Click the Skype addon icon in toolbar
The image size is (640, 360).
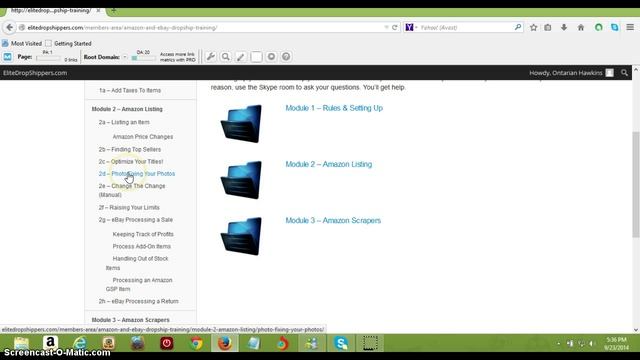click(615, 28)
